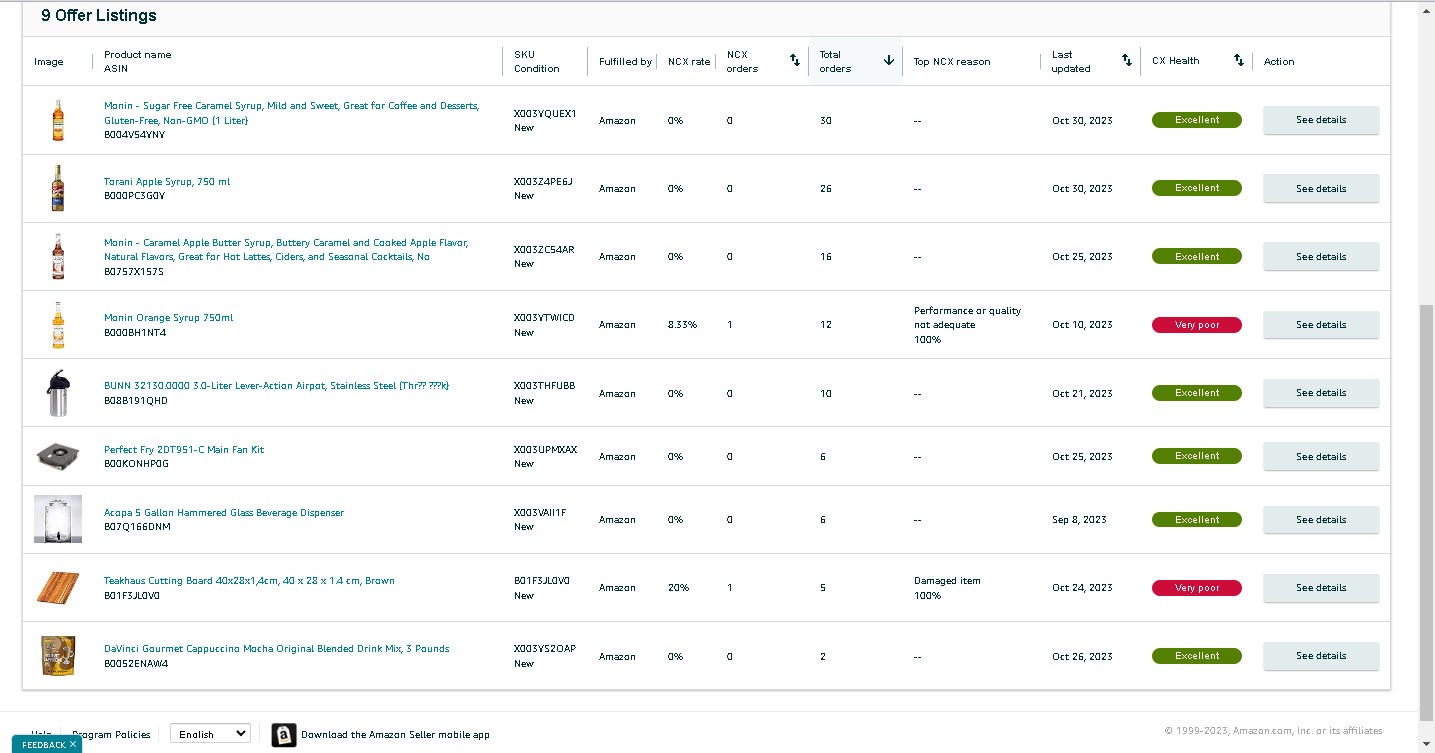Open the BUNN Airpot product image
Screen dimensions: 1435x753
(58, 393)
